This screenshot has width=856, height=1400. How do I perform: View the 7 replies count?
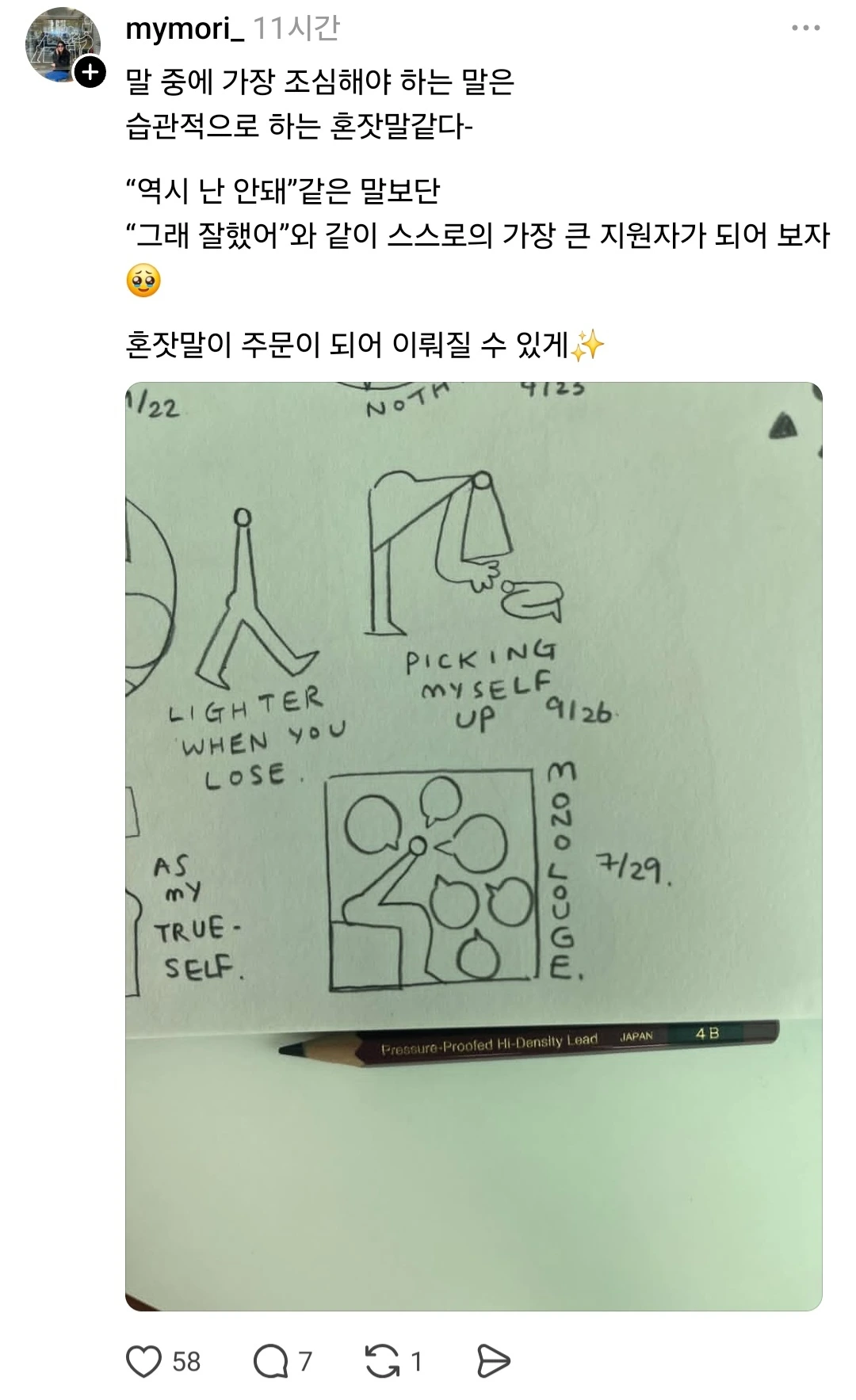pyautogui.click(x=305, y=1361)
